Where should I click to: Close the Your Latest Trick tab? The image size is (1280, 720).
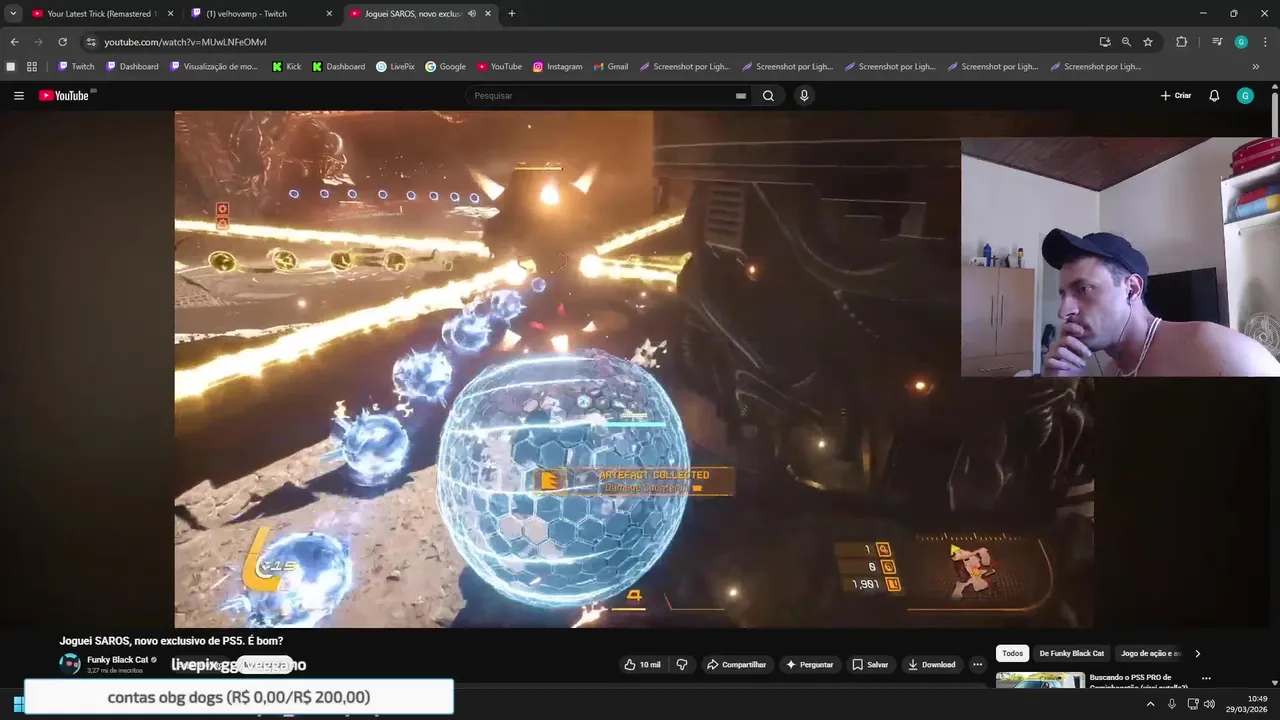click(170, 14)
